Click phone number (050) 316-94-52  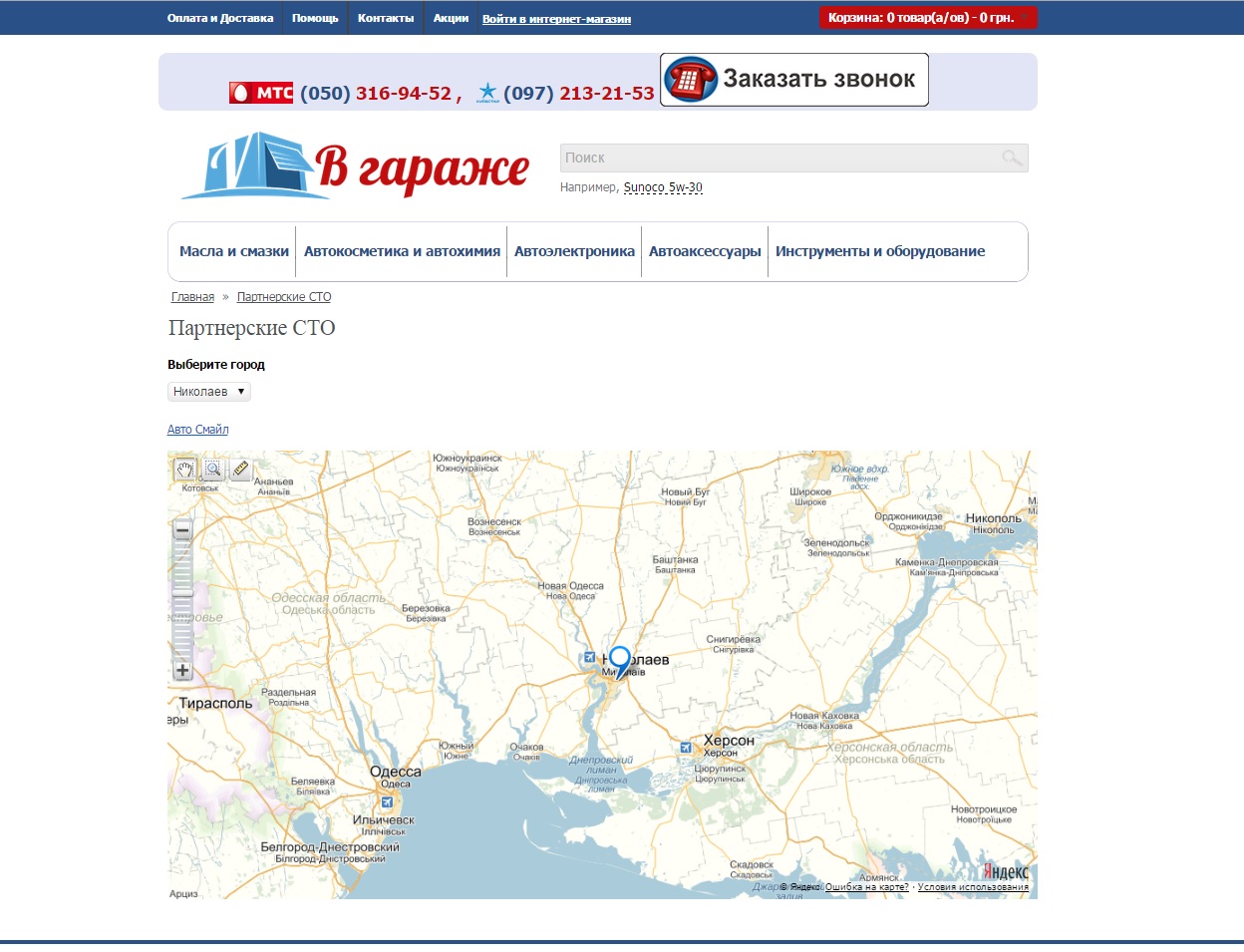376,93
